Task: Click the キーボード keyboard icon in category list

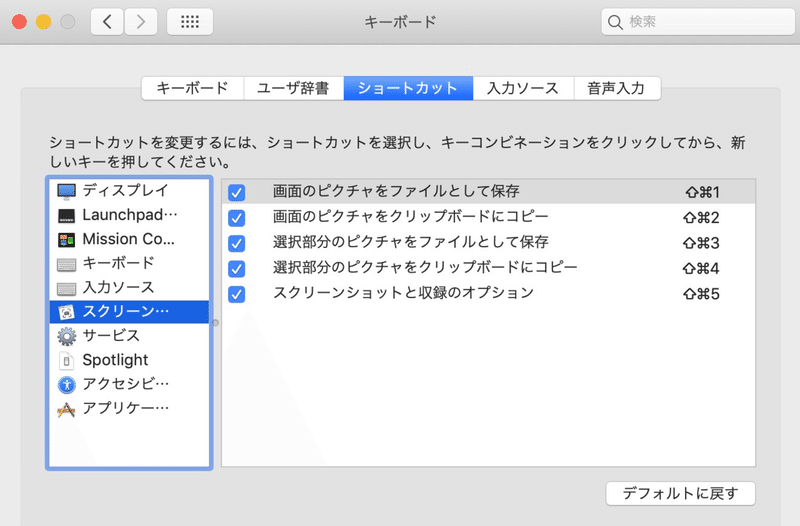Action: pyautogui.click(x=66, y=264)
